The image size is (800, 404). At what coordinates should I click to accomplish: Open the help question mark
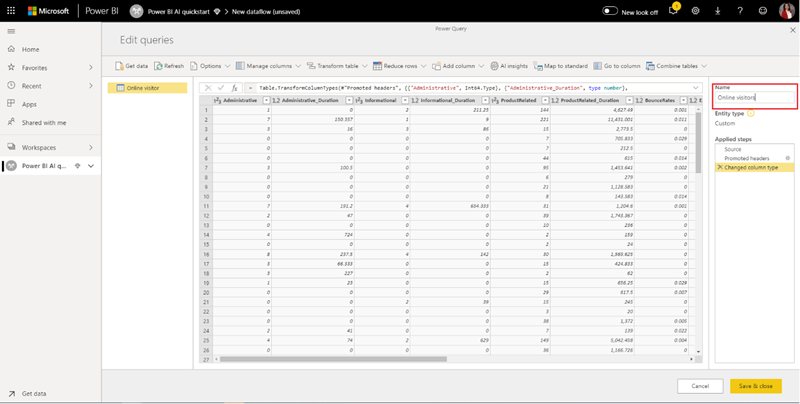coord(740,11)
